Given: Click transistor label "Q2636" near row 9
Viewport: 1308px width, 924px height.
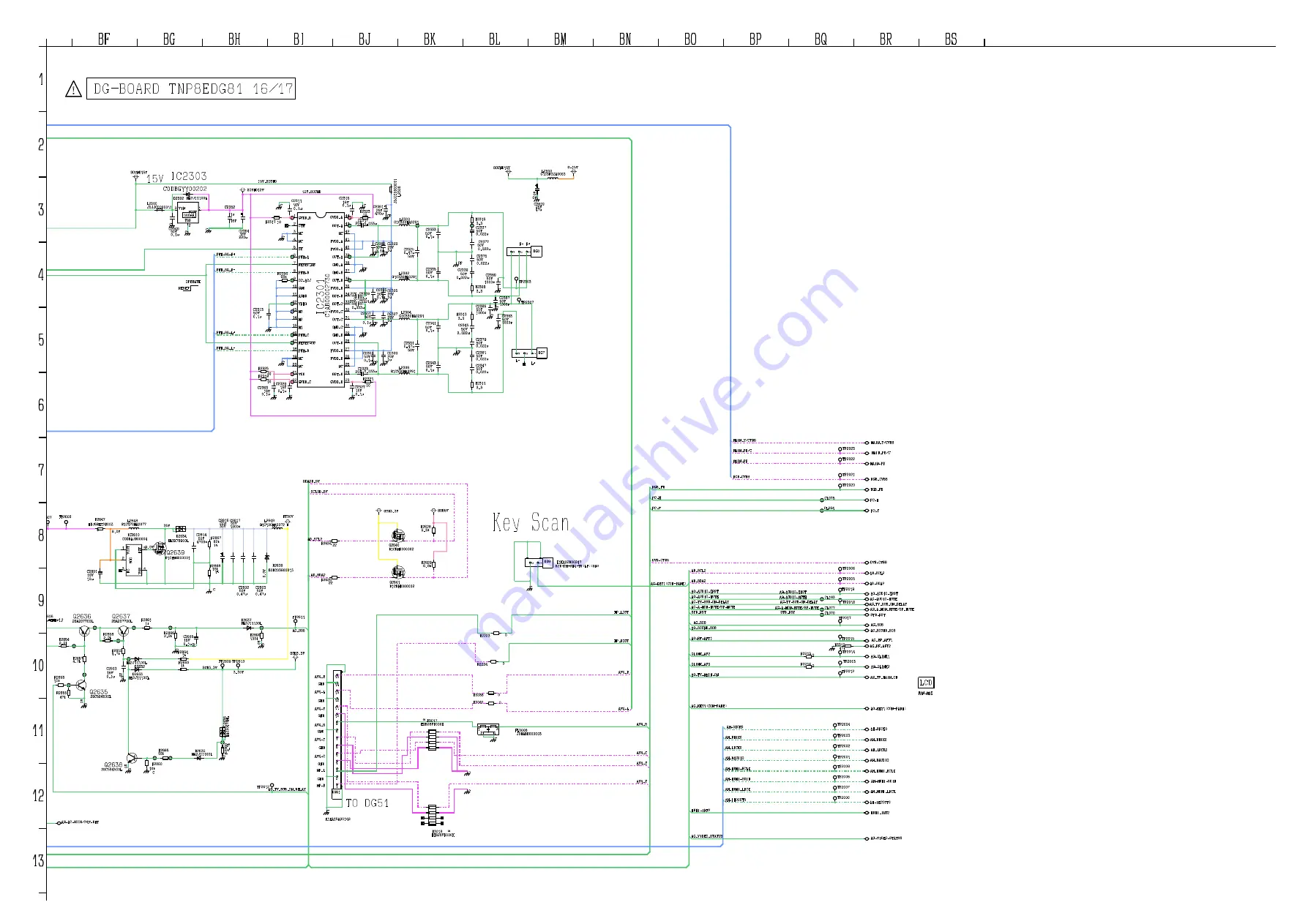Looking at the screenshot, I should click(x=82, y=617).
